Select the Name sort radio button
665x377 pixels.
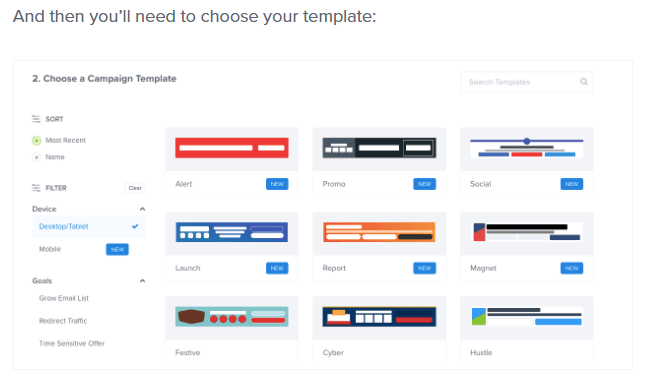coord(36,157)
